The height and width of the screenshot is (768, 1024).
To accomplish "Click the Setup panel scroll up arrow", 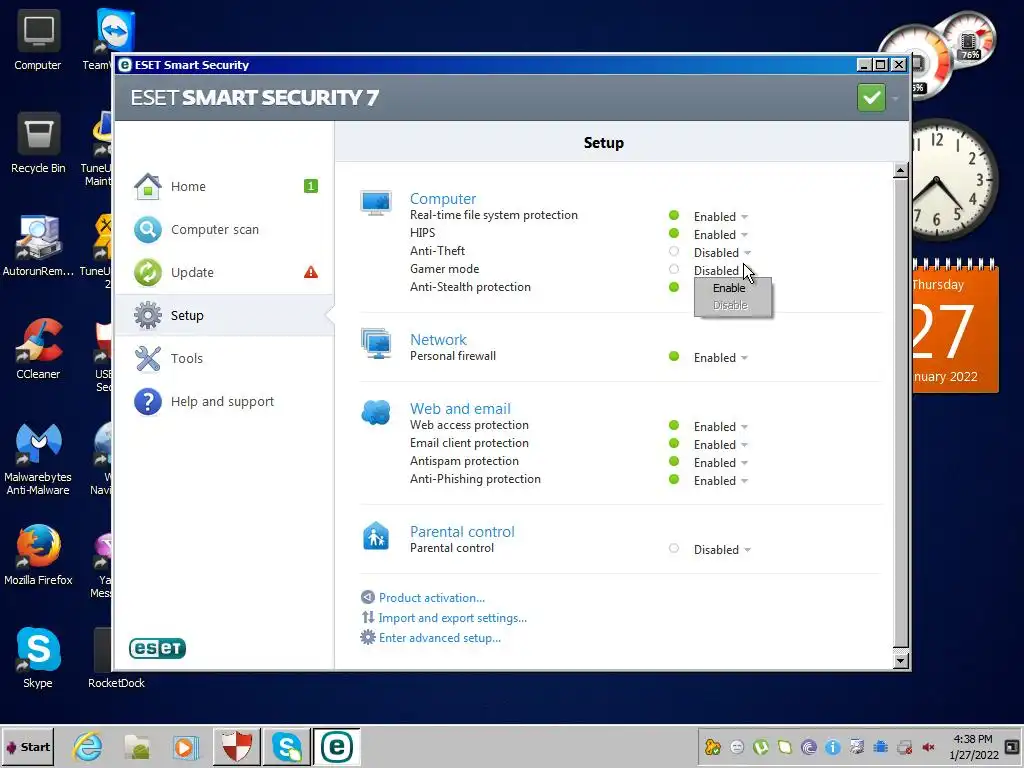I will [901, 170].
